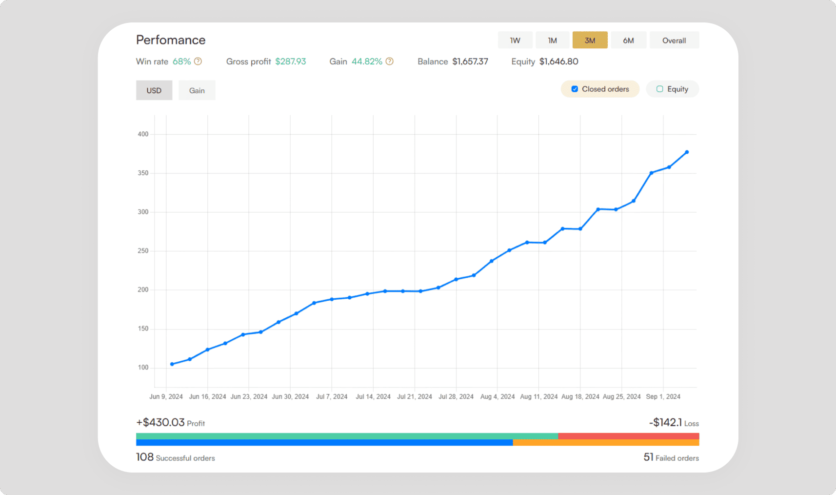Click the blue successful orders bar
836x495 pixels.
point(324,442)
